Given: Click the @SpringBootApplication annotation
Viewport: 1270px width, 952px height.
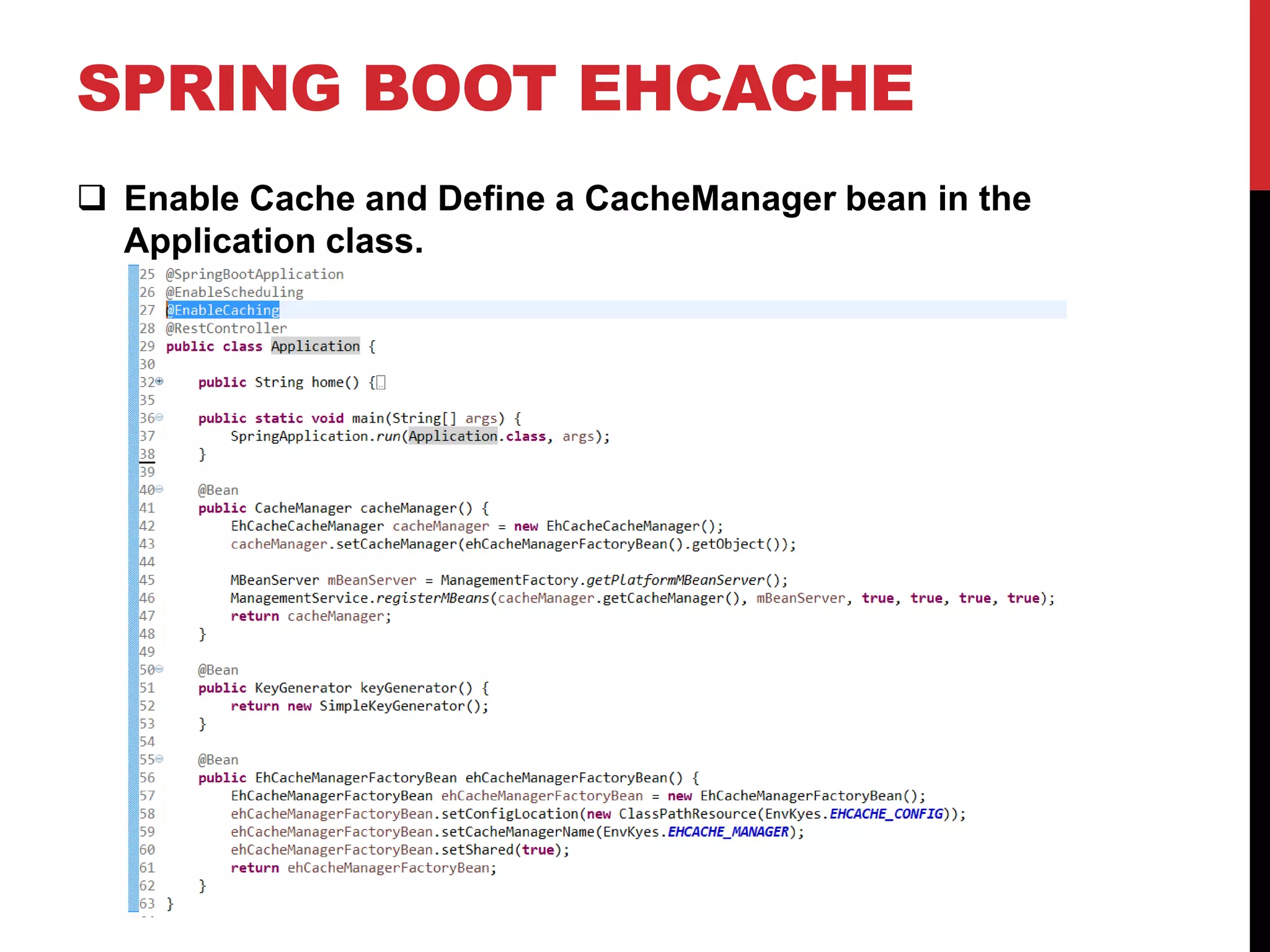Looking at the screenshot, I should click(x=254, y=274).
